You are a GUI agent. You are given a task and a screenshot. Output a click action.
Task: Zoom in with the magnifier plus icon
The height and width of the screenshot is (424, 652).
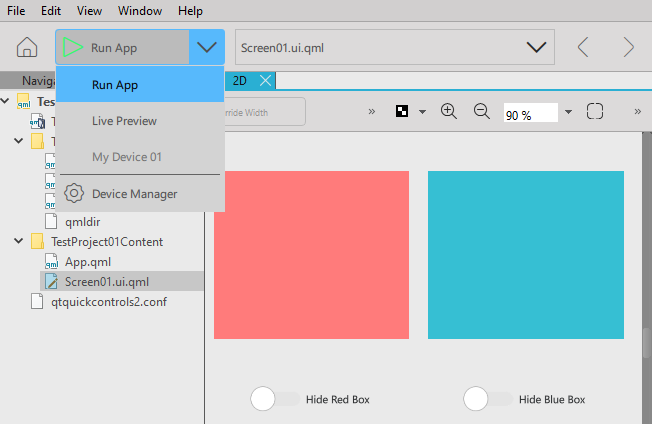pyautogui.click(x=449, y=111)
